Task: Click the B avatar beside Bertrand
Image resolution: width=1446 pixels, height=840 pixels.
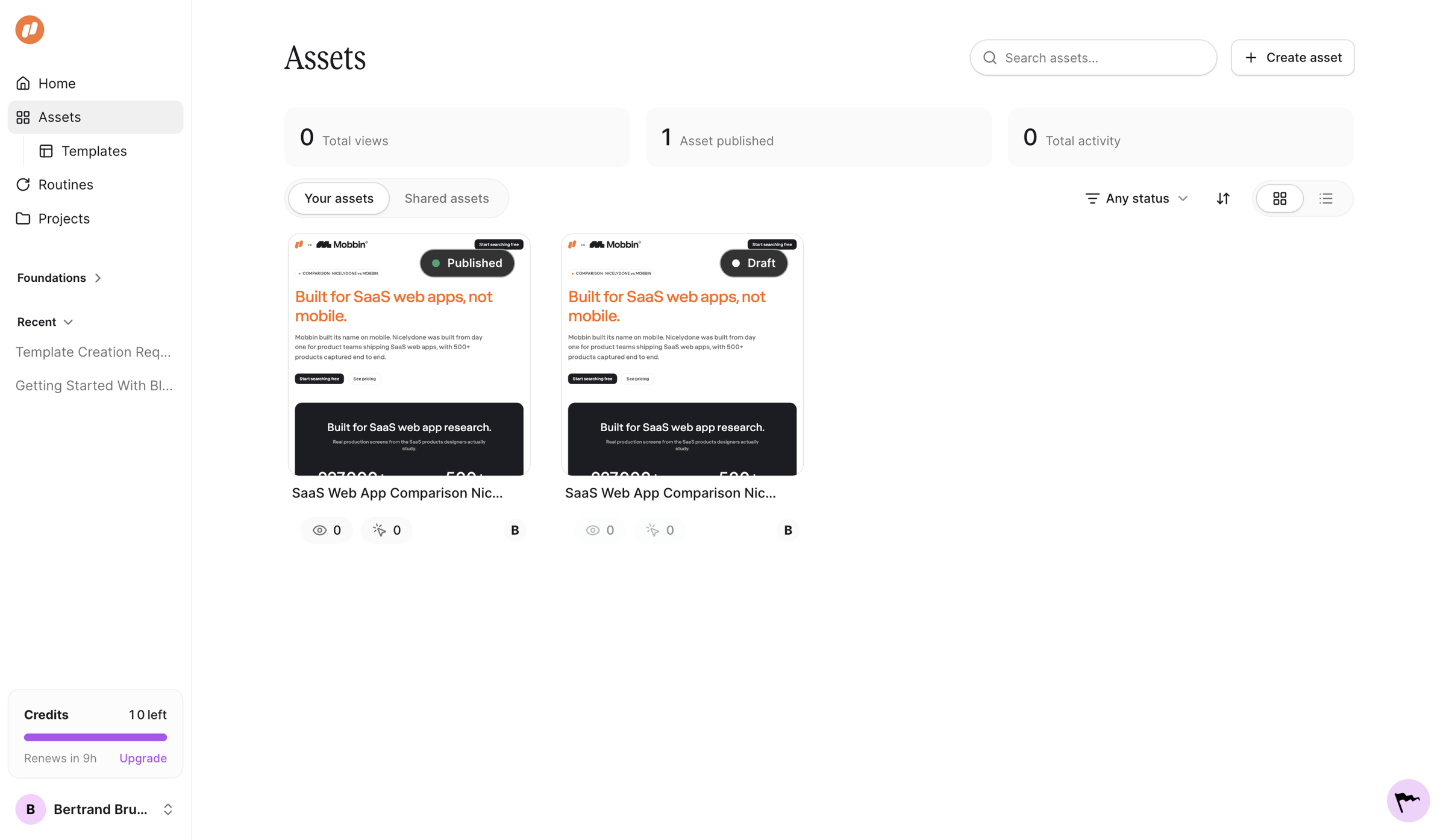Action: coord(31,809)
